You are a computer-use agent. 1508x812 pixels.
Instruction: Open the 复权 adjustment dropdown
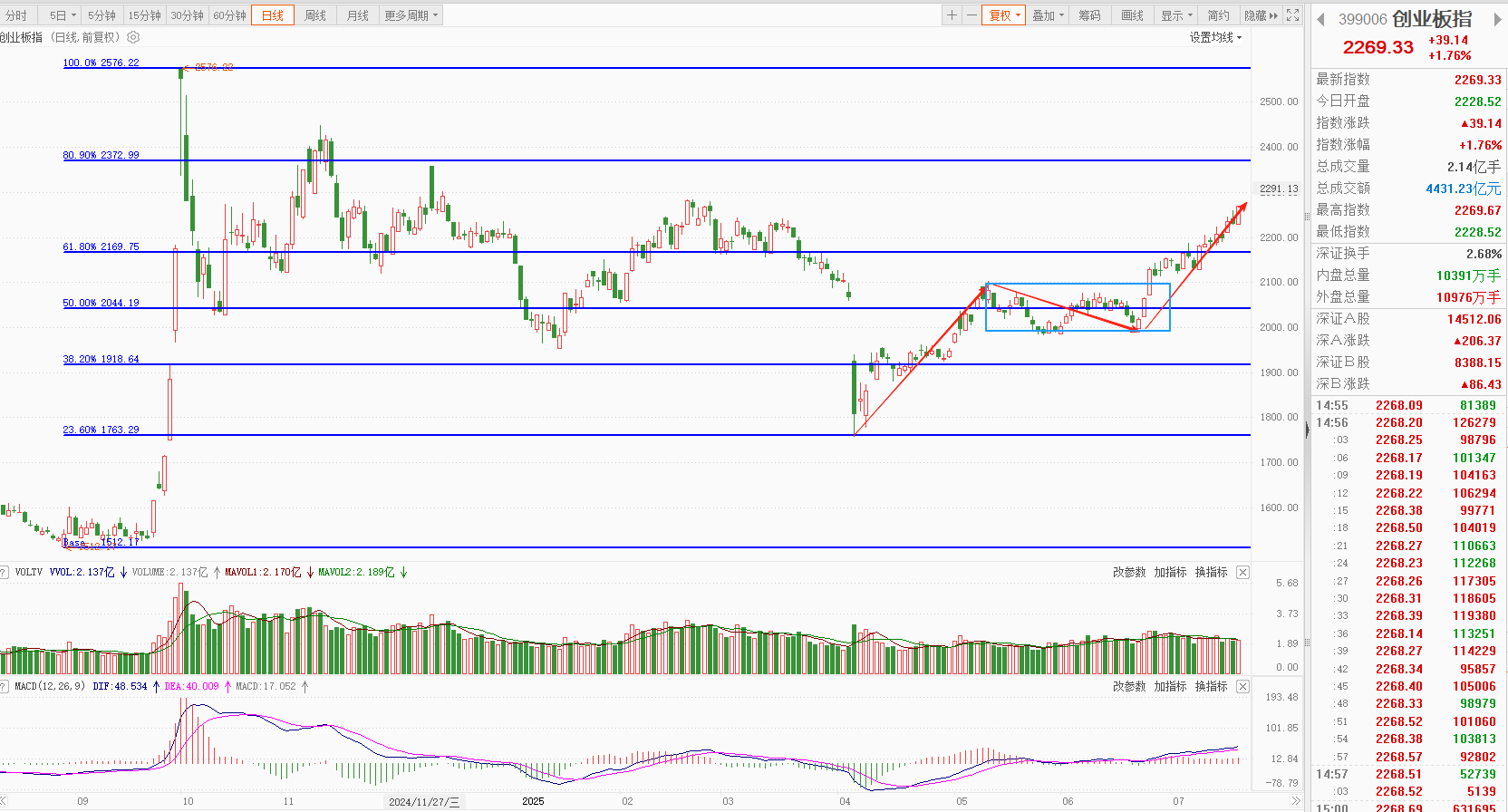(x=1004, y=15)
